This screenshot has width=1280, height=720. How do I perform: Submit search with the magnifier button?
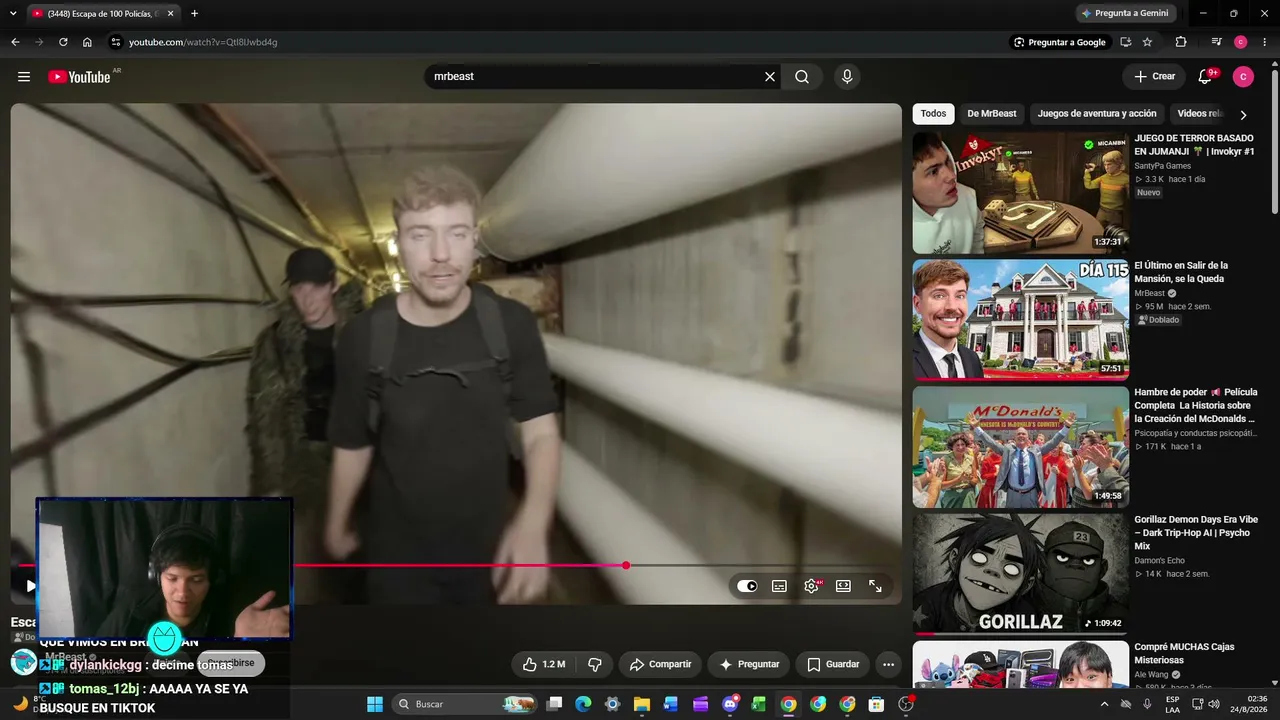(802, 77)
